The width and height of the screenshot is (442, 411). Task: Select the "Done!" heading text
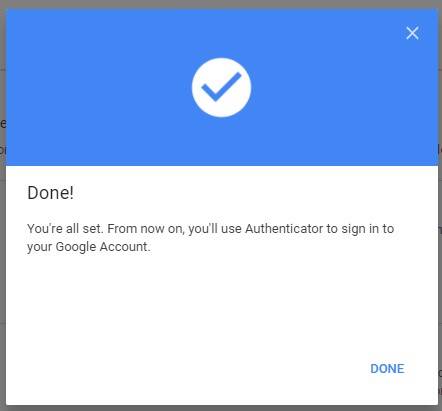coord(50,193)
